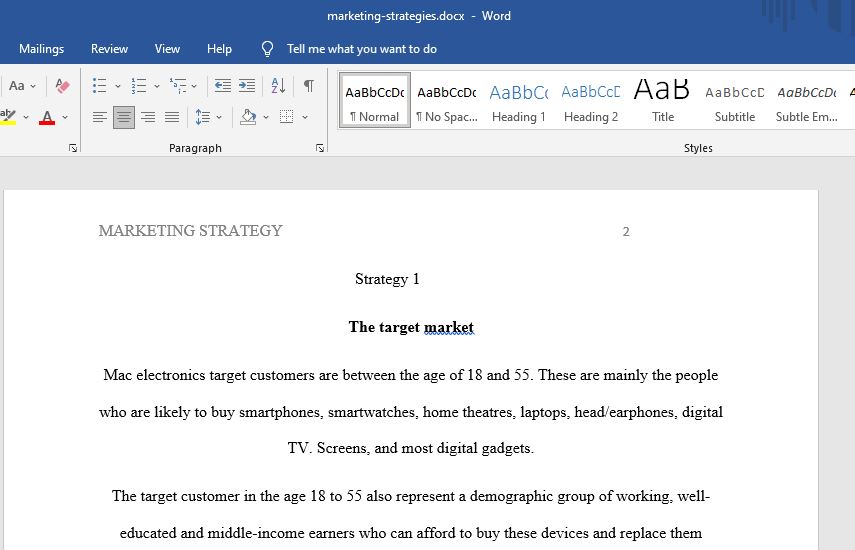Open the Mailings tab
This screenshot has height=550, width=855.
[x=41, y=49]
